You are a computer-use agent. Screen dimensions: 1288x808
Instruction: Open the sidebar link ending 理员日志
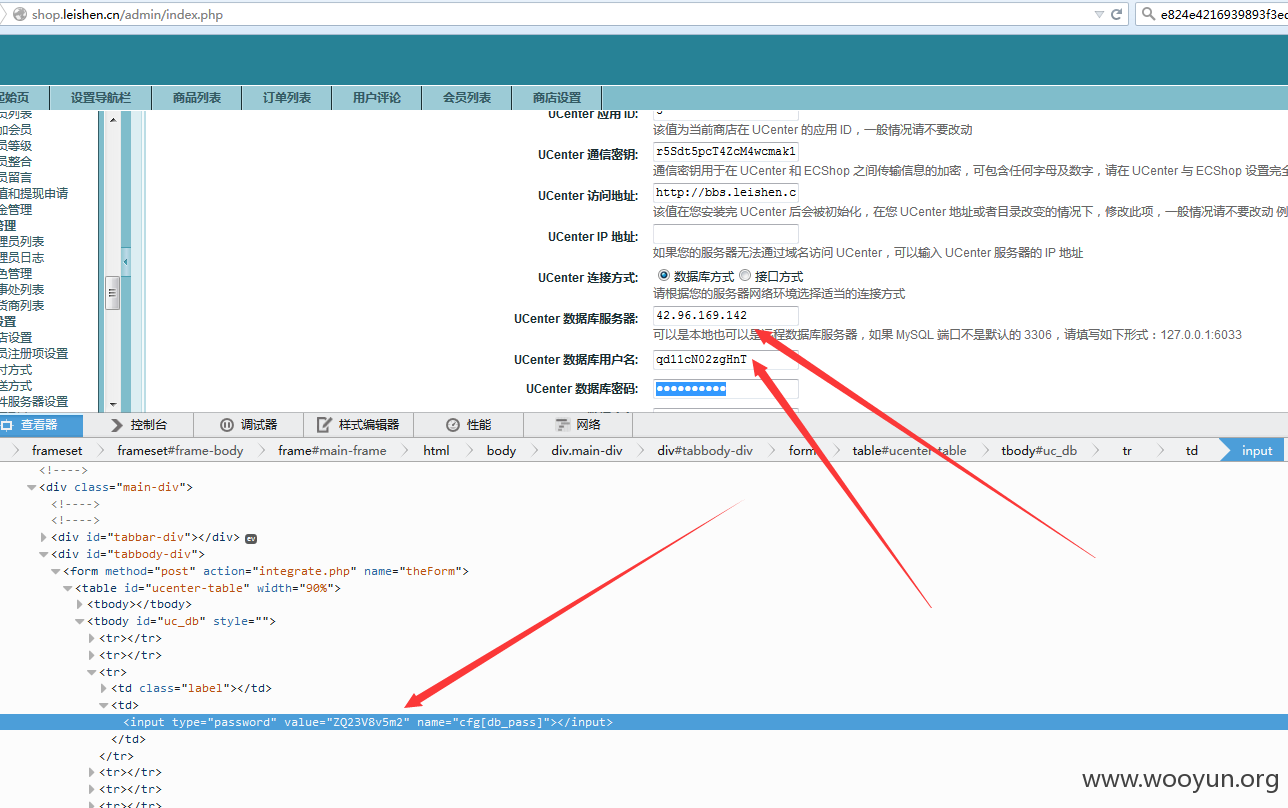tap(22, 257)
